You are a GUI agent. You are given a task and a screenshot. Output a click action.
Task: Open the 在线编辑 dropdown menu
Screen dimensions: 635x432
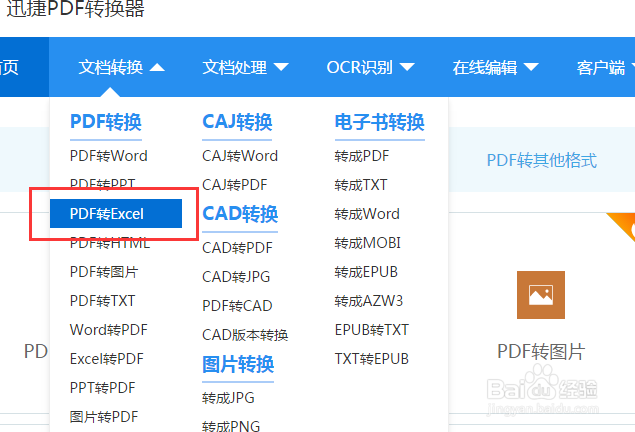(495, 67)
